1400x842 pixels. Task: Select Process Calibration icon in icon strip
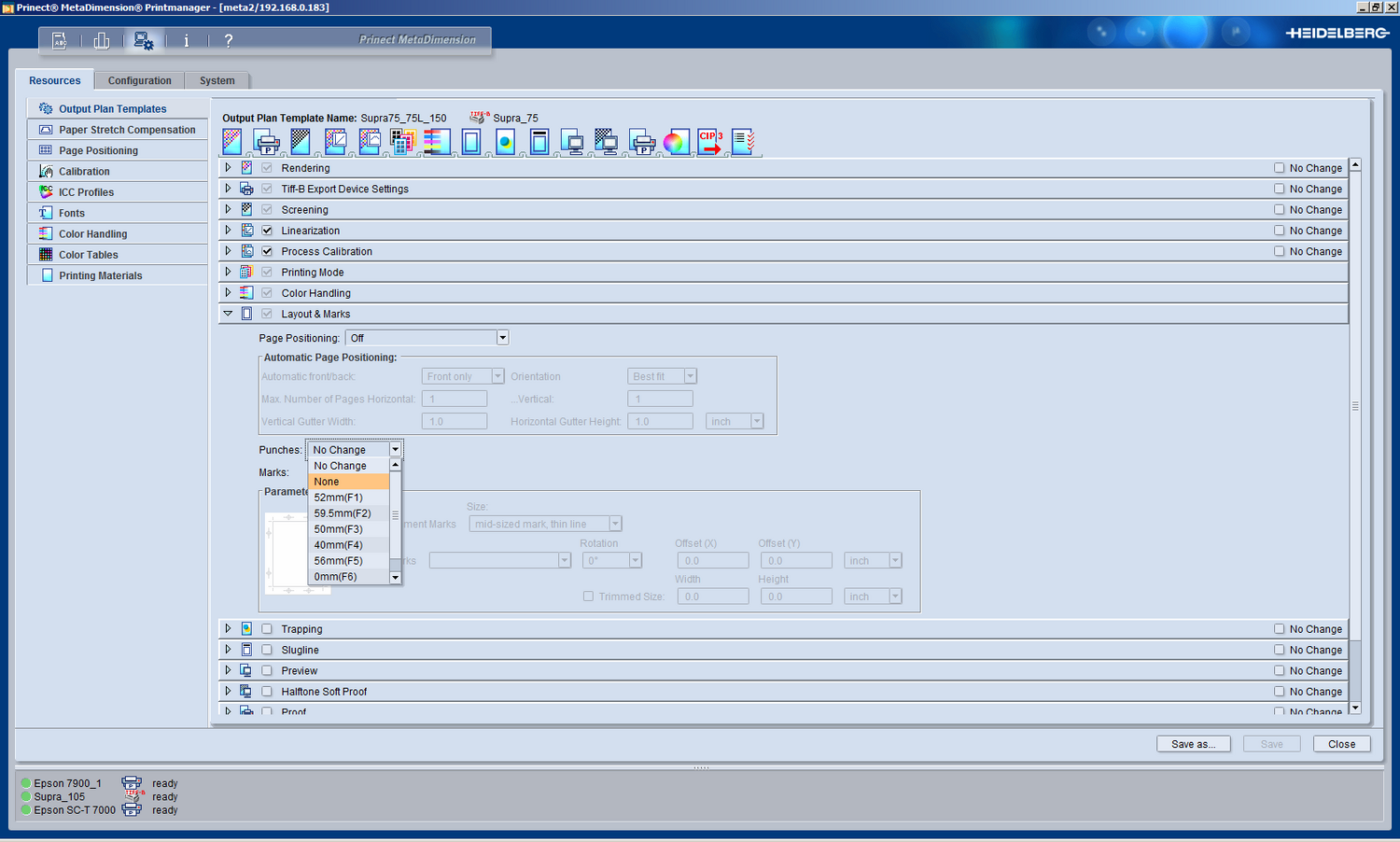point(370,142)
